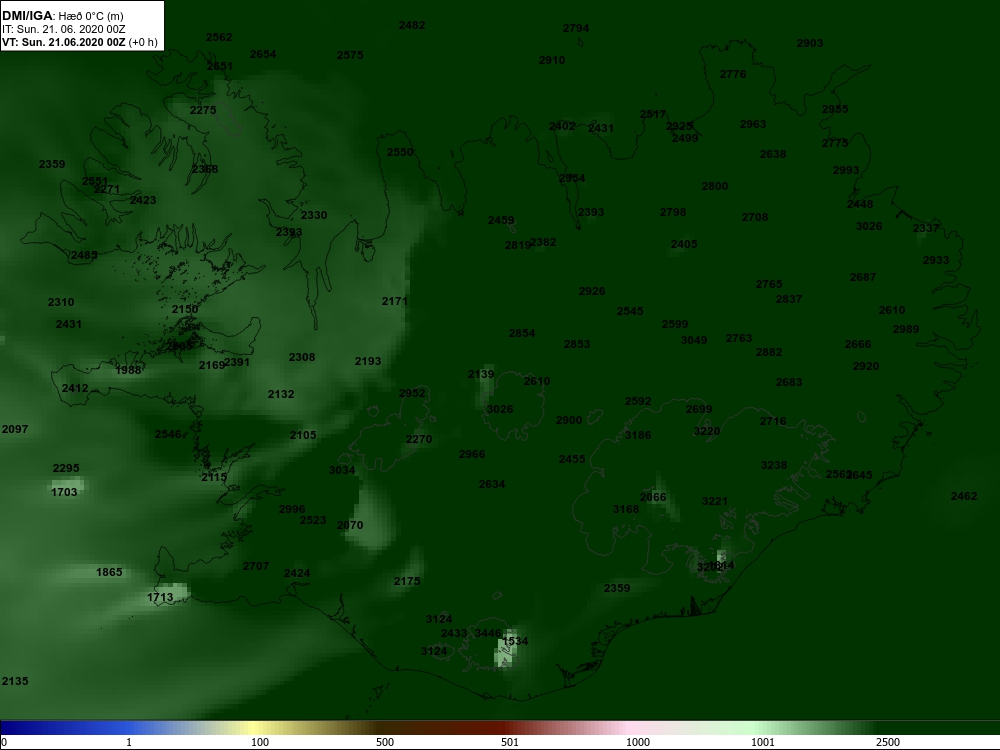The width and height of the screenshot is (1000, 750).
Task: Click the map value 2462
Action: [964, 496]
